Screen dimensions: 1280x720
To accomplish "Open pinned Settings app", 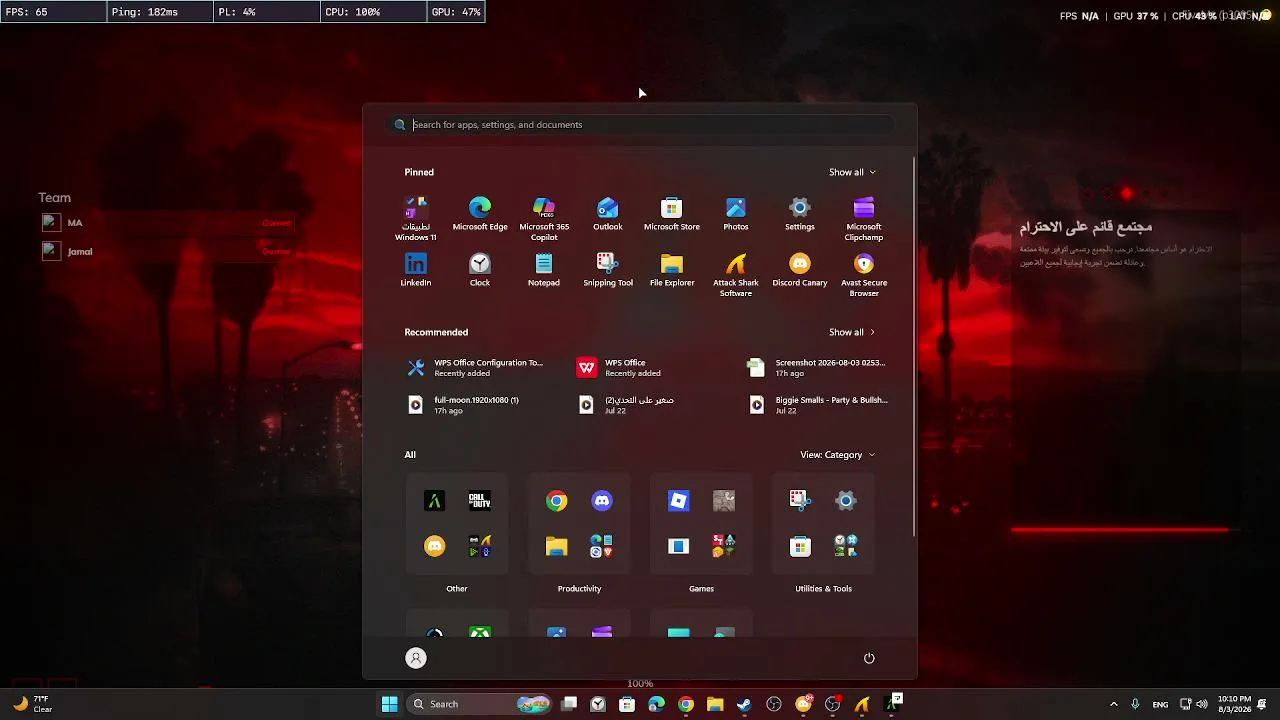I will click(800, 214).
